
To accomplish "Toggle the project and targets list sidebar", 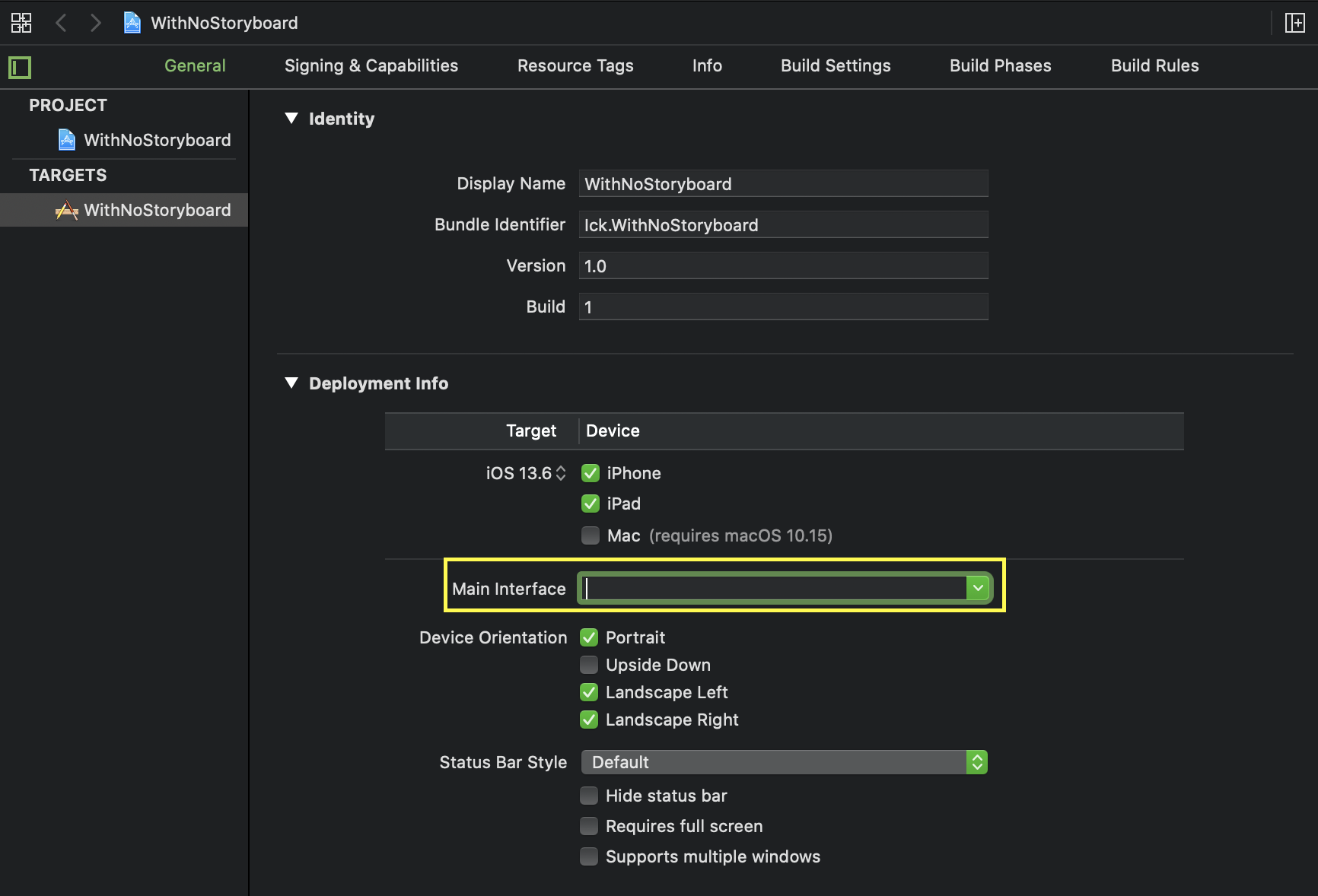I will click(x=20, y=68).
